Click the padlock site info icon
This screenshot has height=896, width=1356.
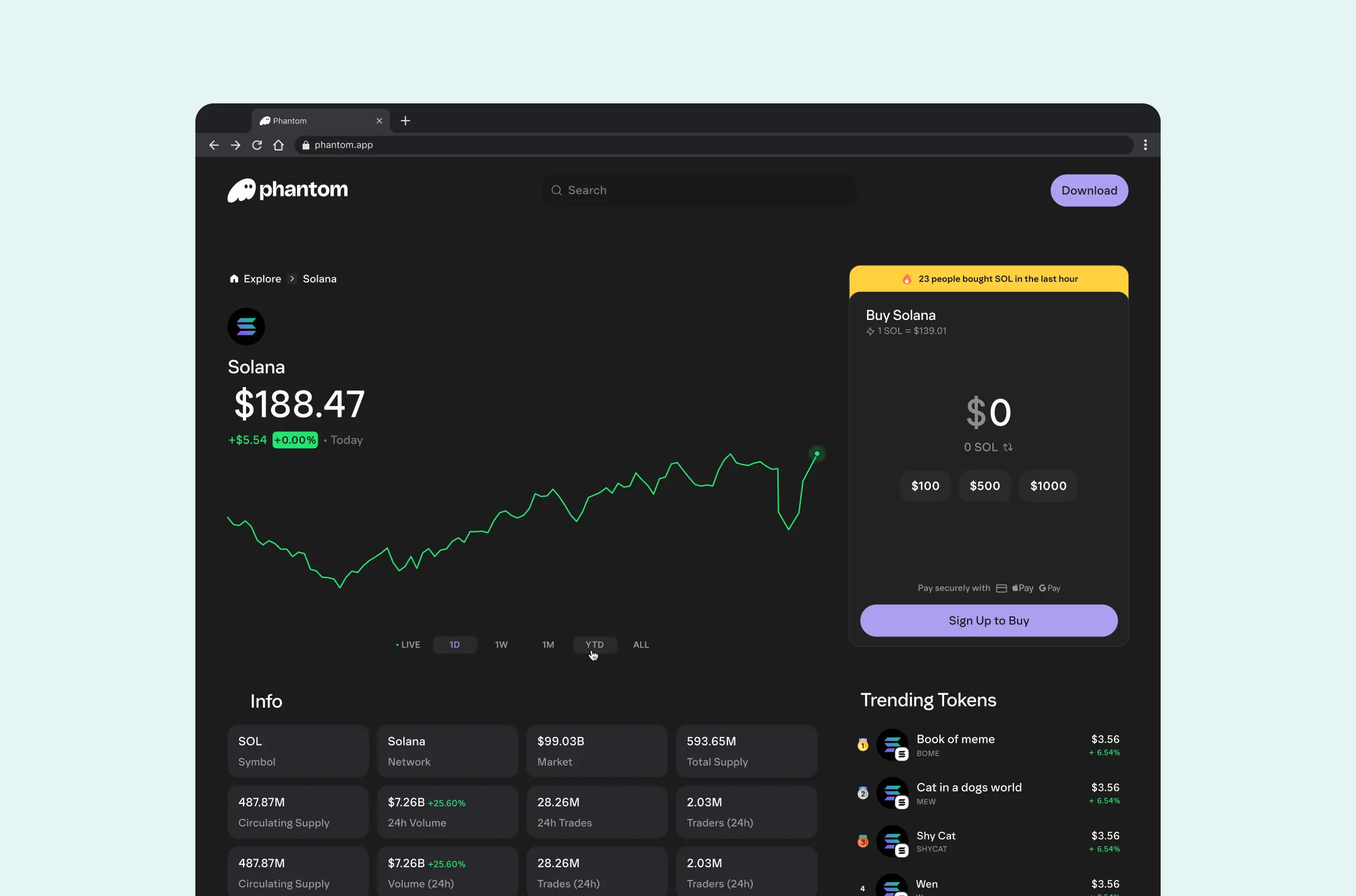point(306,145)
